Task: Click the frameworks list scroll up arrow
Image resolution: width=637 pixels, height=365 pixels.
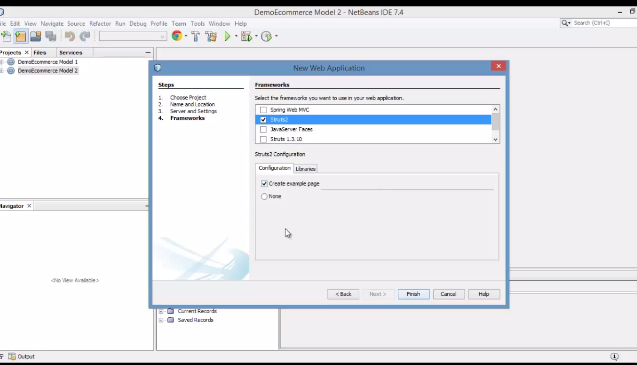Action: tap(495, 109)
